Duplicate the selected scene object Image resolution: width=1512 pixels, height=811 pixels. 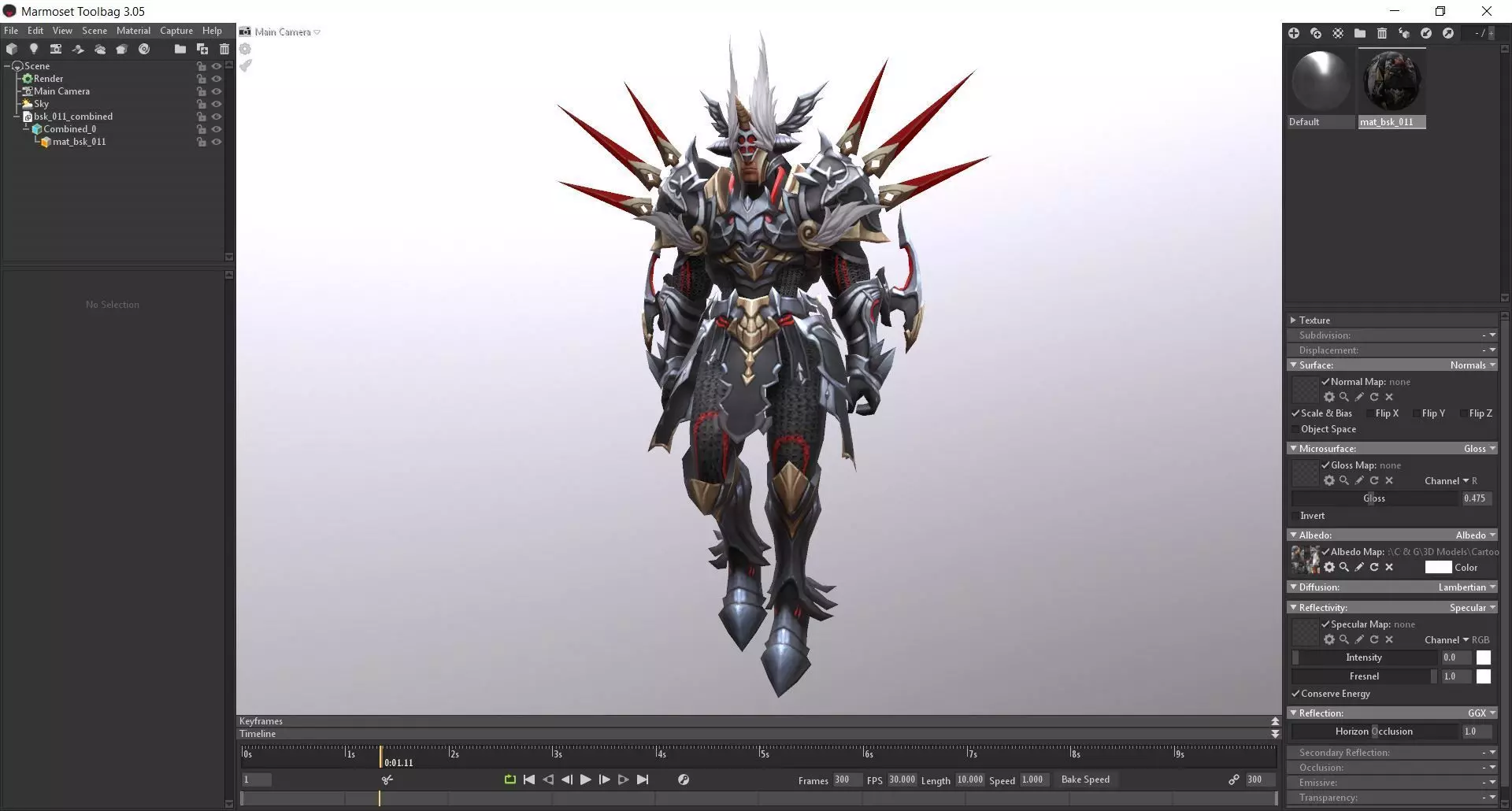[202, 49]
